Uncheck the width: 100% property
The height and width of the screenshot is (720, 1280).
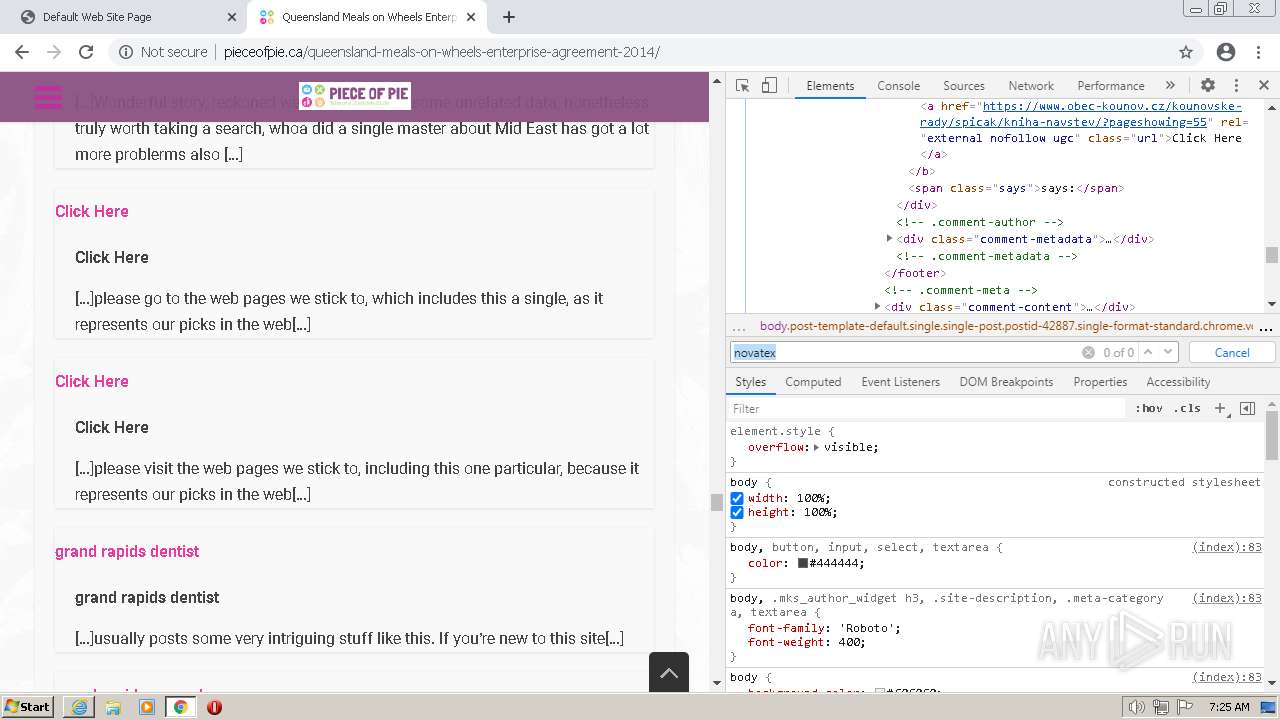[x=737, y=498]
